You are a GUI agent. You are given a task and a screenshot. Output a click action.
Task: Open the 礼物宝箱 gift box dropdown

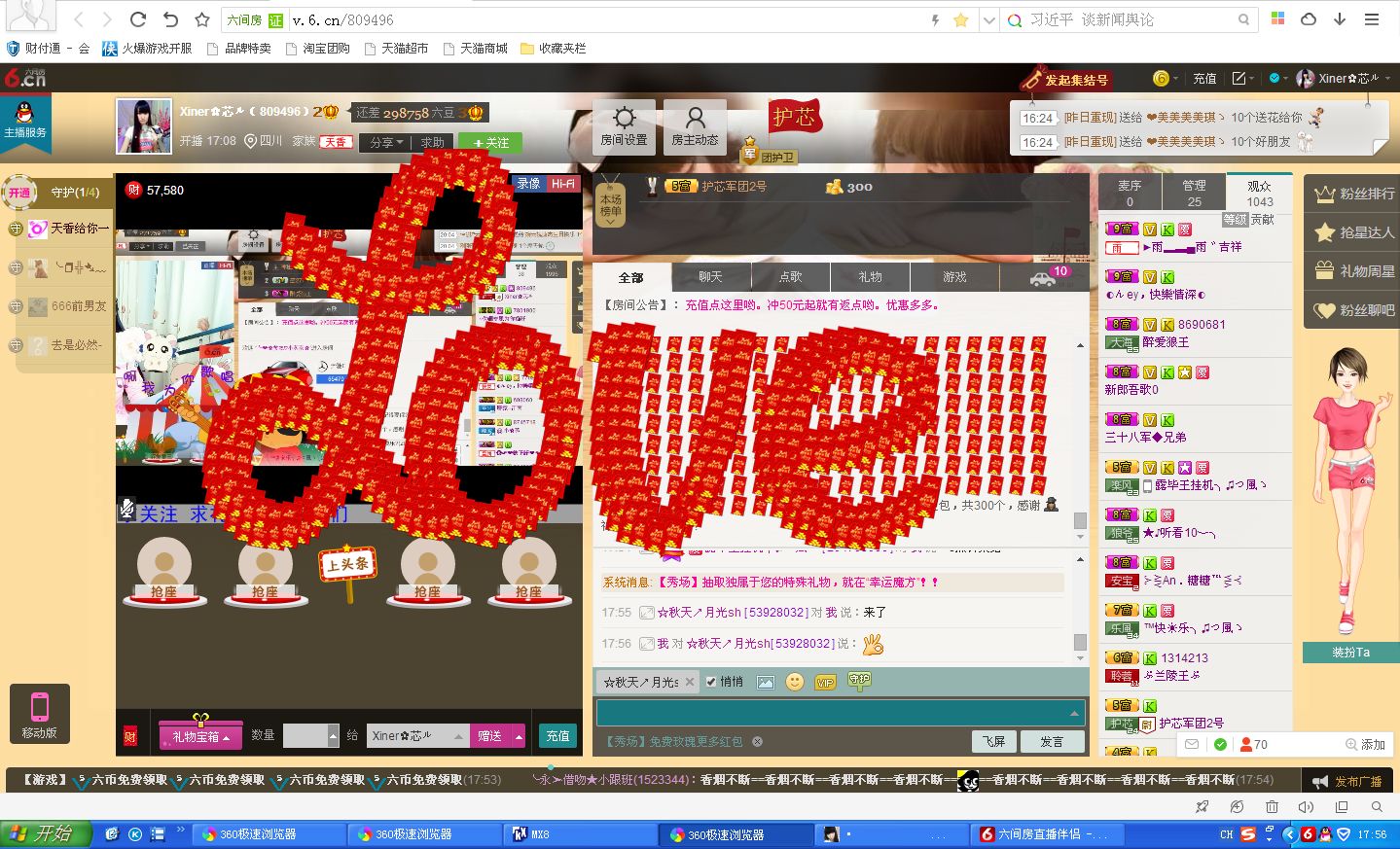point(200,736)
